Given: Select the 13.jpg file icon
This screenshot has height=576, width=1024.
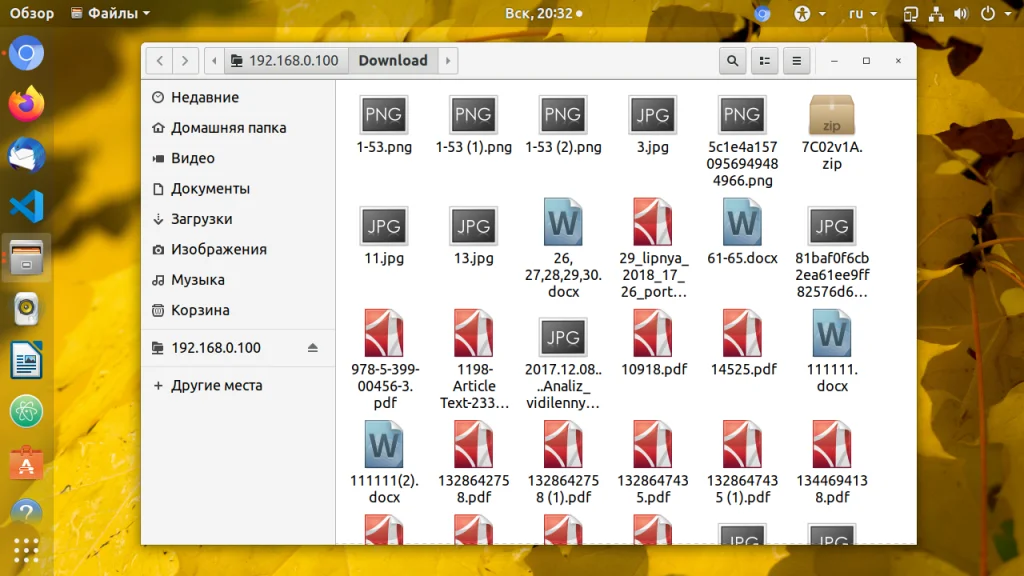Looking at the screenshot, I should tap(473, 226).
